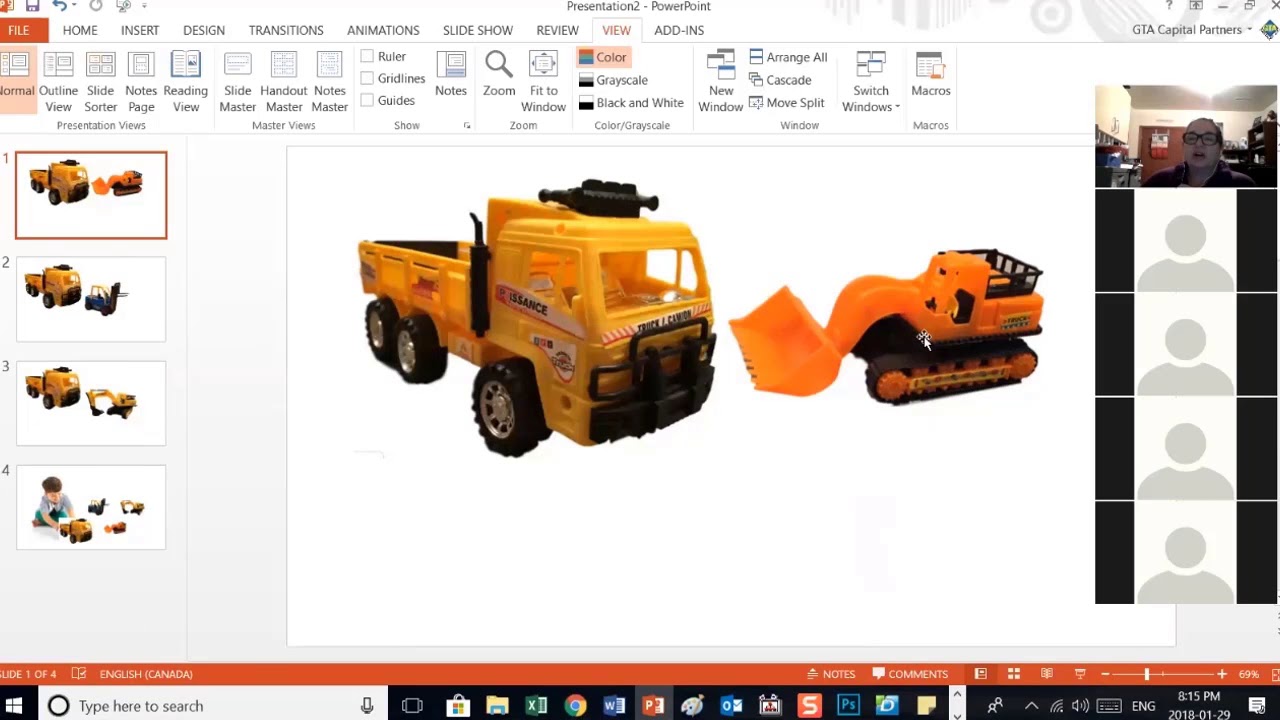This screenshot has width=1280, height=720.
Task: Click spell check icon in status bar
Action: pyautogui.click(x=79, y=674)
